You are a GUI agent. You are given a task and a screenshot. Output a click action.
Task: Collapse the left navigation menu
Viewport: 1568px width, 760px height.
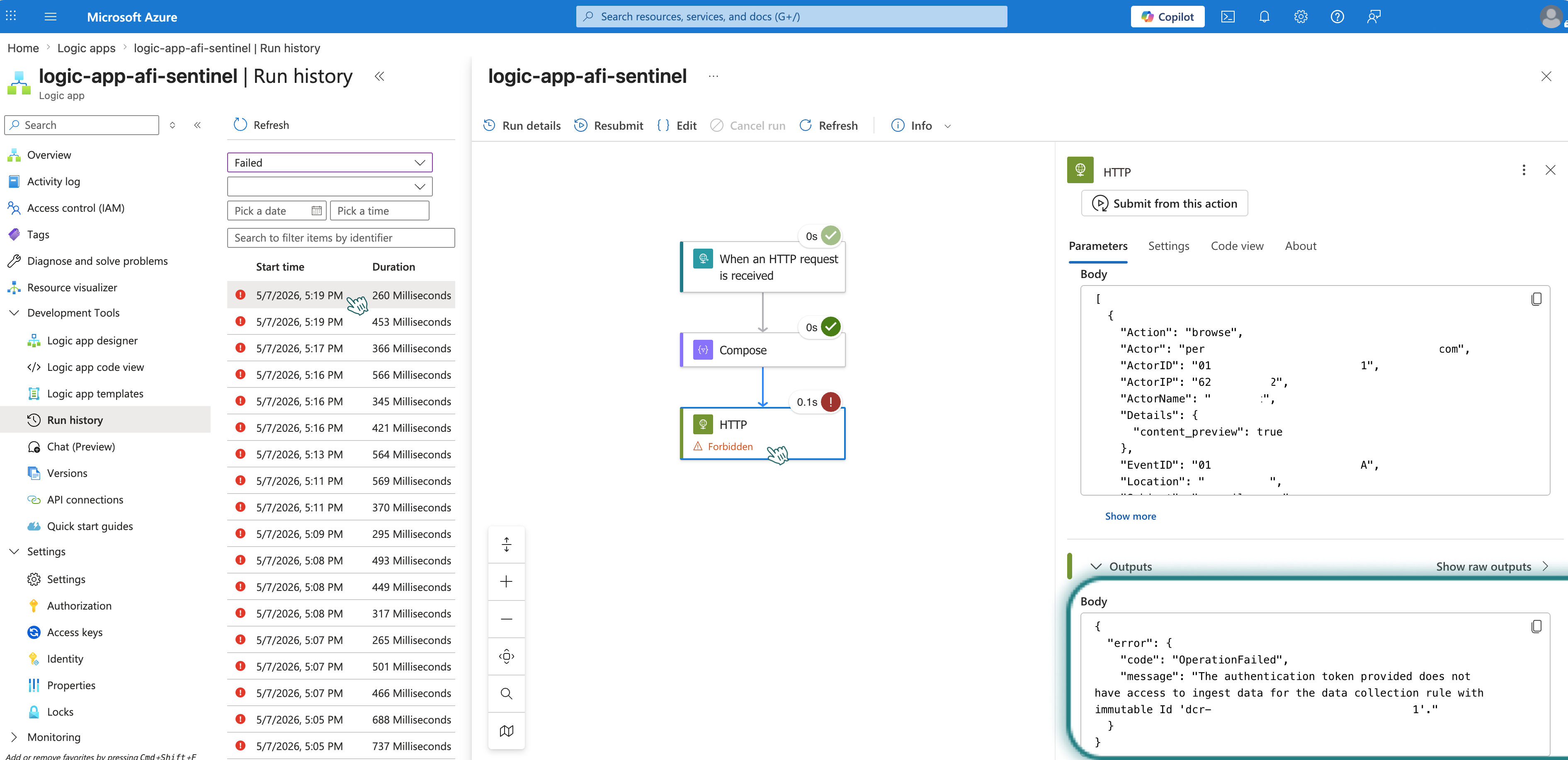click(197, 125)
